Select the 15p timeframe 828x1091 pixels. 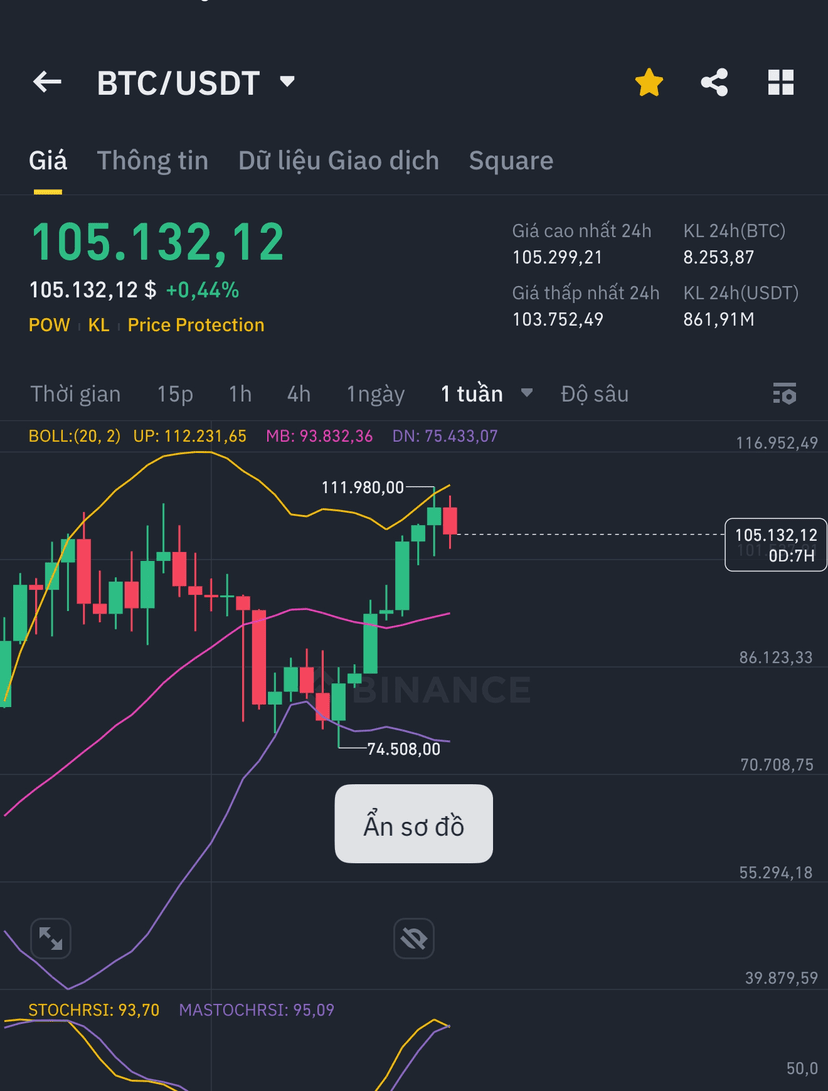point(175,394)
